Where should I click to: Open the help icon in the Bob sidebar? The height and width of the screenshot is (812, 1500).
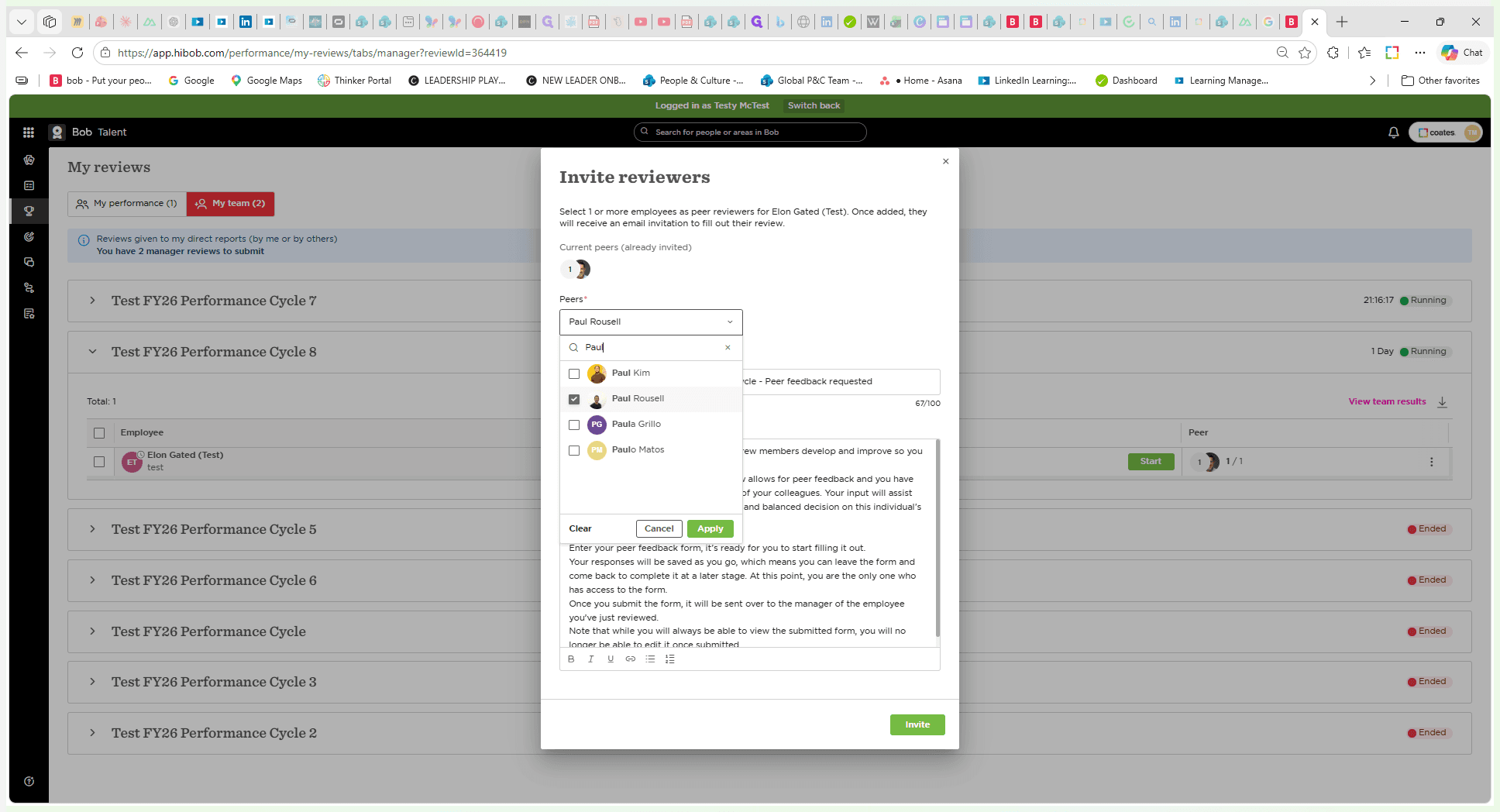29,781
